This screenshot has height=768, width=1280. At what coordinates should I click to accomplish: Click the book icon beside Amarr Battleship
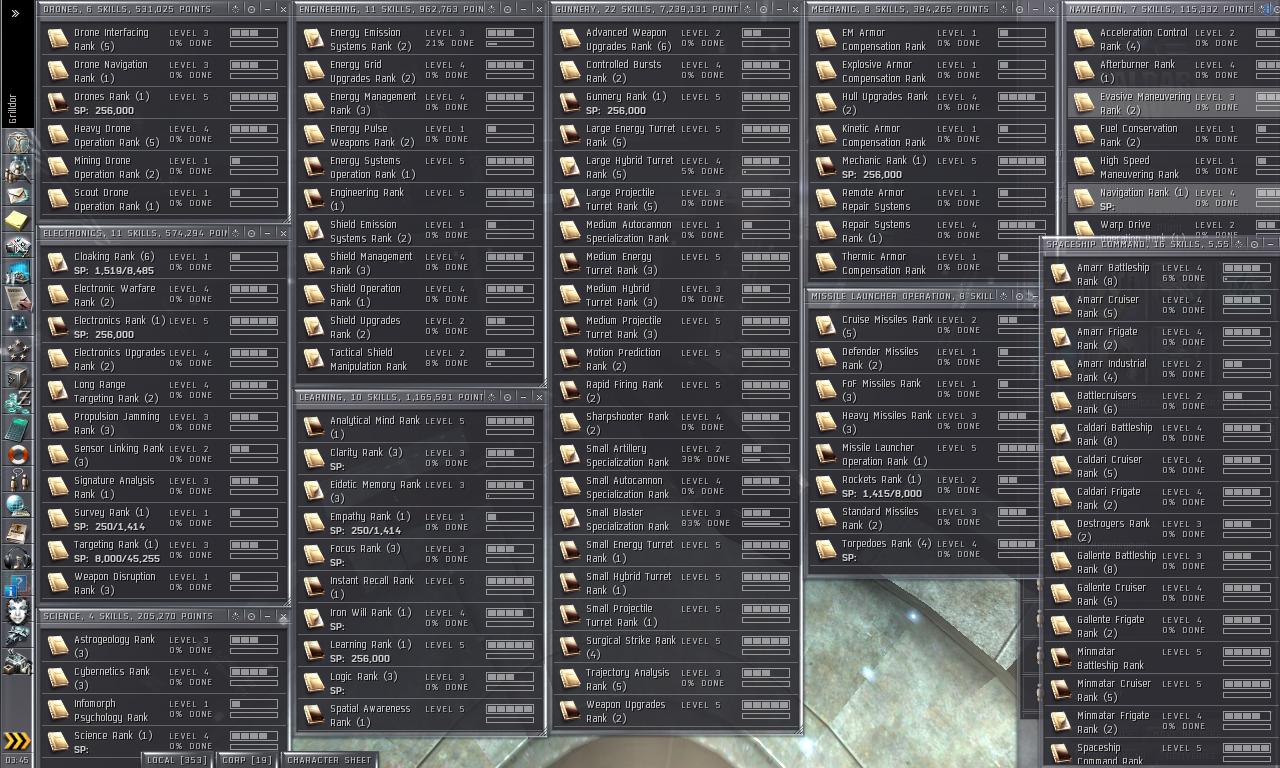(x=1061, y=274)
